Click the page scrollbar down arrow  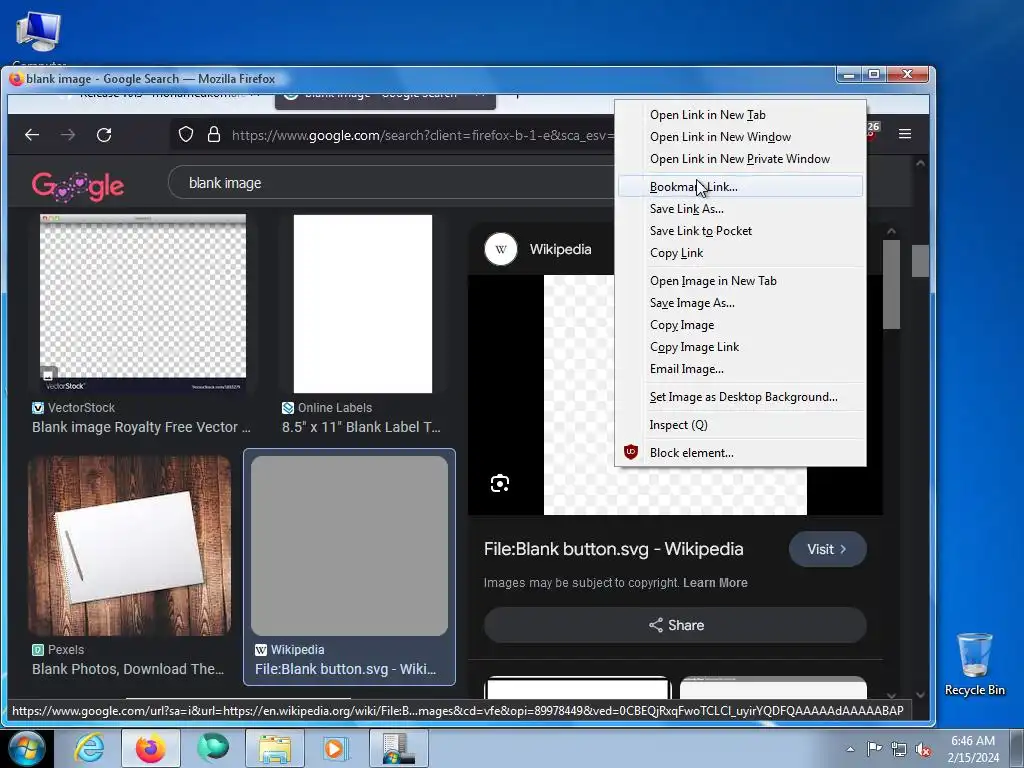pyautogui.click(x=920, y=695)
